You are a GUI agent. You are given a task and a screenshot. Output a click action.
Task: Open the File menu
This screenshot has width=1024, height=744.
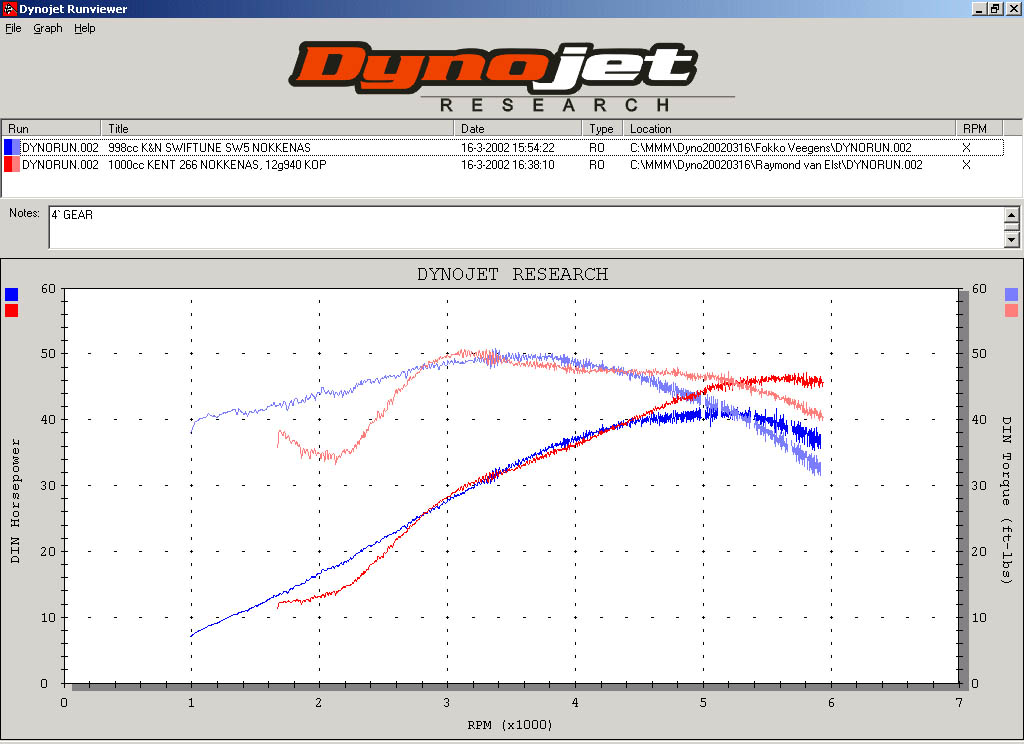tap(13, 28)
